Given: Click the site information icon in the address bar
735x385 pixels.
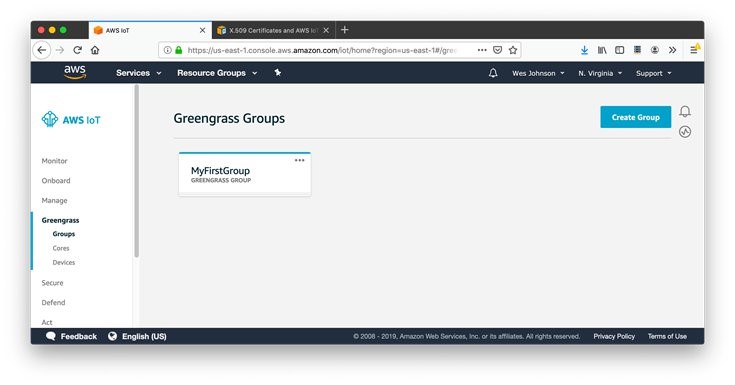Looking at the screenshot, I should pyautogui.click(x=167, y=50).
